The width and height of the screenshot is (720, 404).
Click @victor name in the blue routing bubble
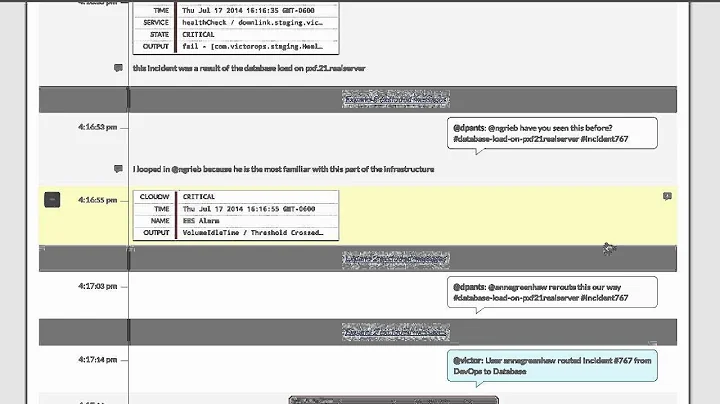(x=468, y=360)
